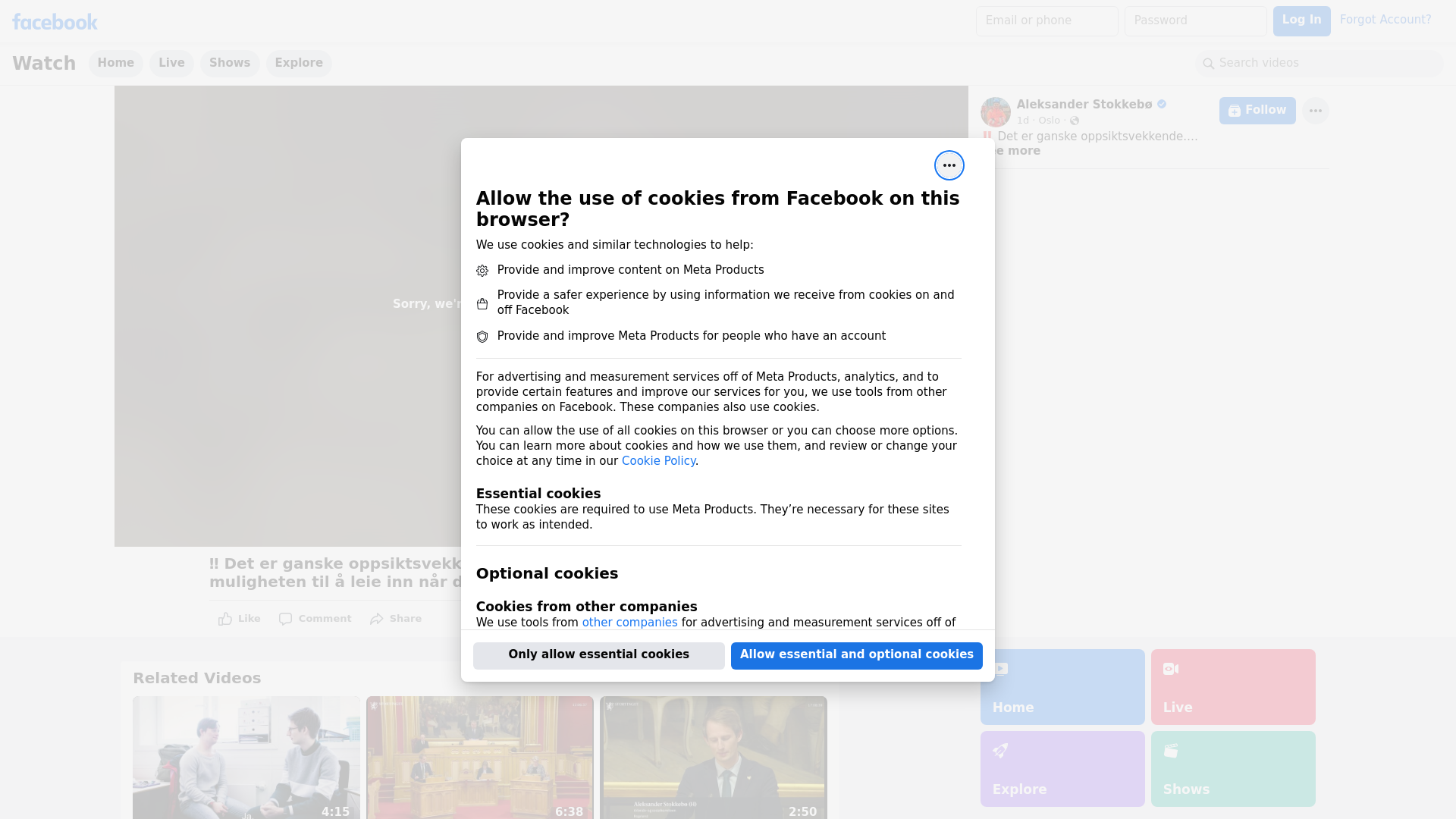
Task: Click the Explore tile rocket icon
Action: (1000, 751)
